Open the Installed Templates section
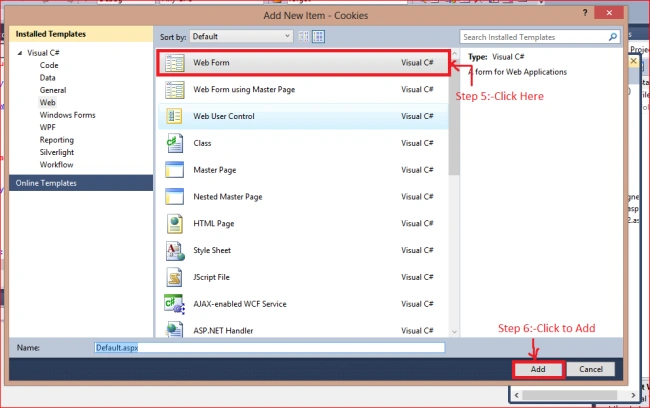 click(81, 34)
